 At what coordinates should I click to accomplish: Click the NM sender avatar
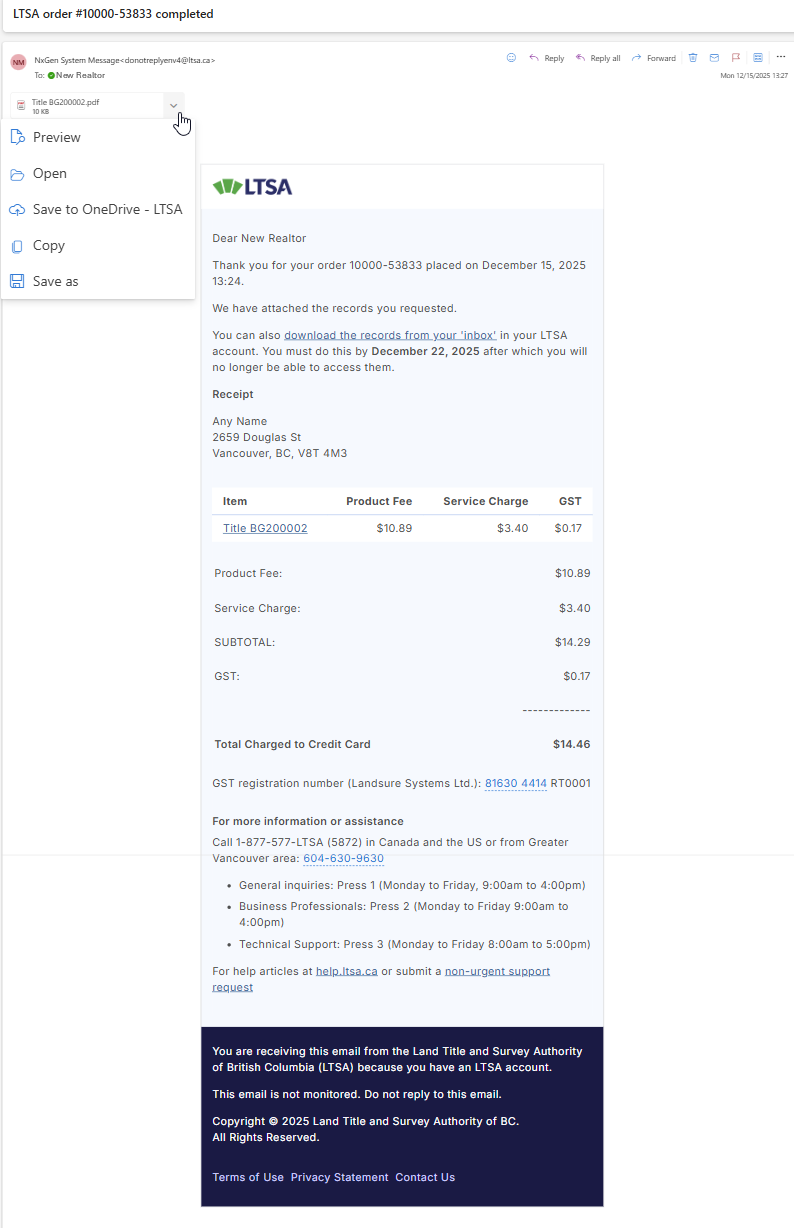[18, 62]
